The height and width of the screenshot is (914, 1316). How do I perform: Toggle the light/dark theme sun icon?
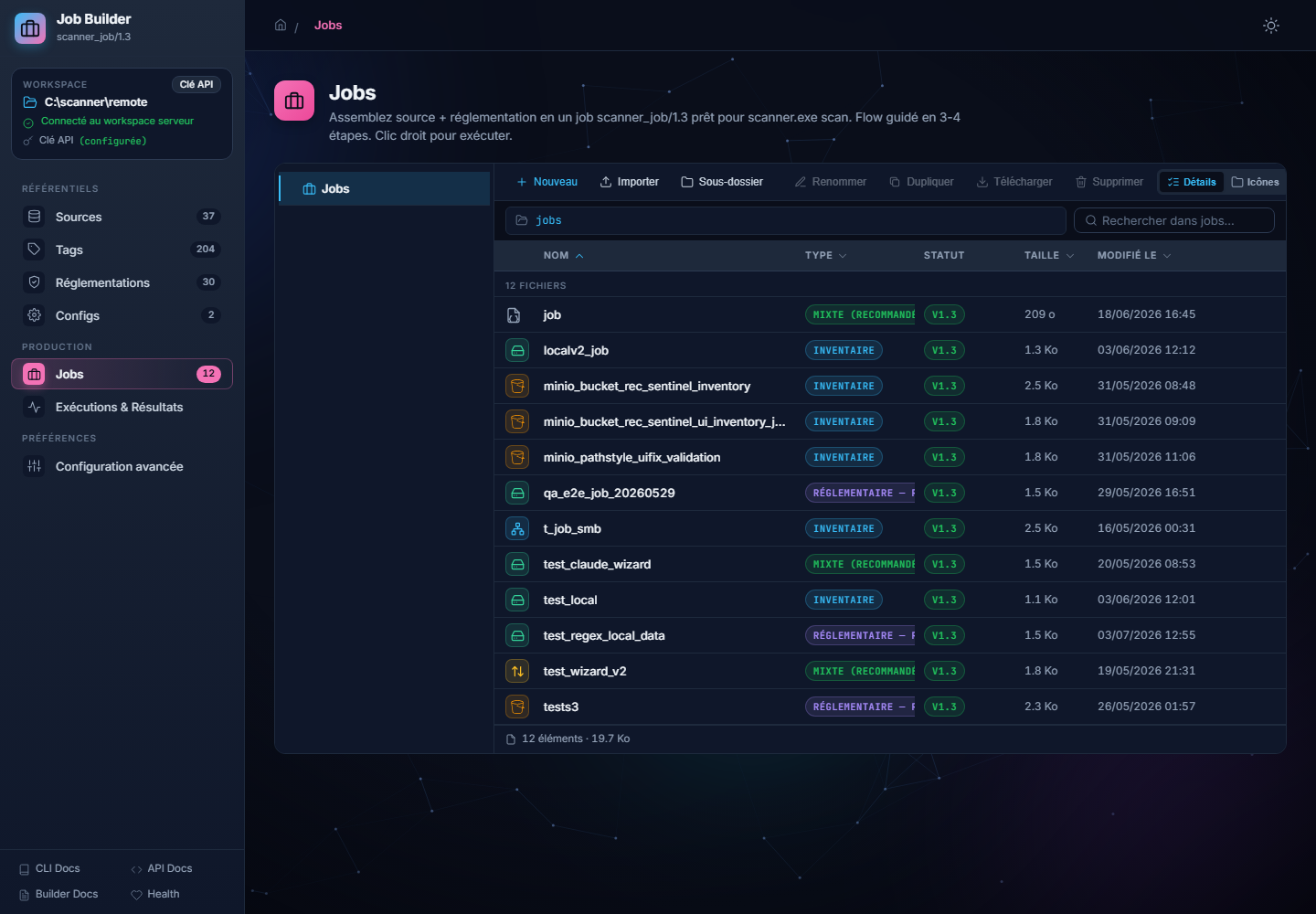coord(1270,26)
